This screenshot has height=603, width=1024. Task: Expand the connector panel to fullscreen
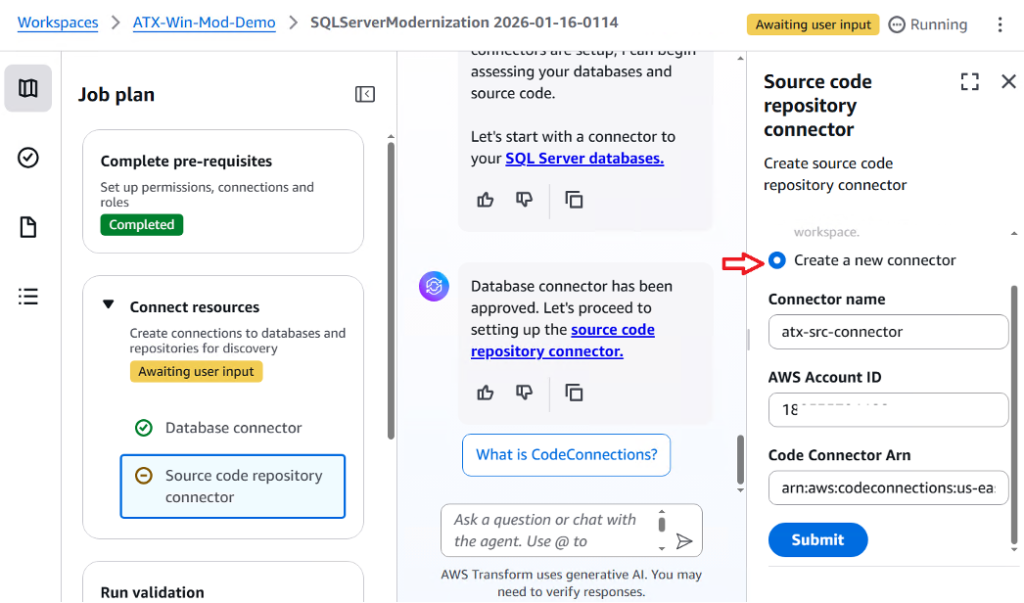coord(969,82)
